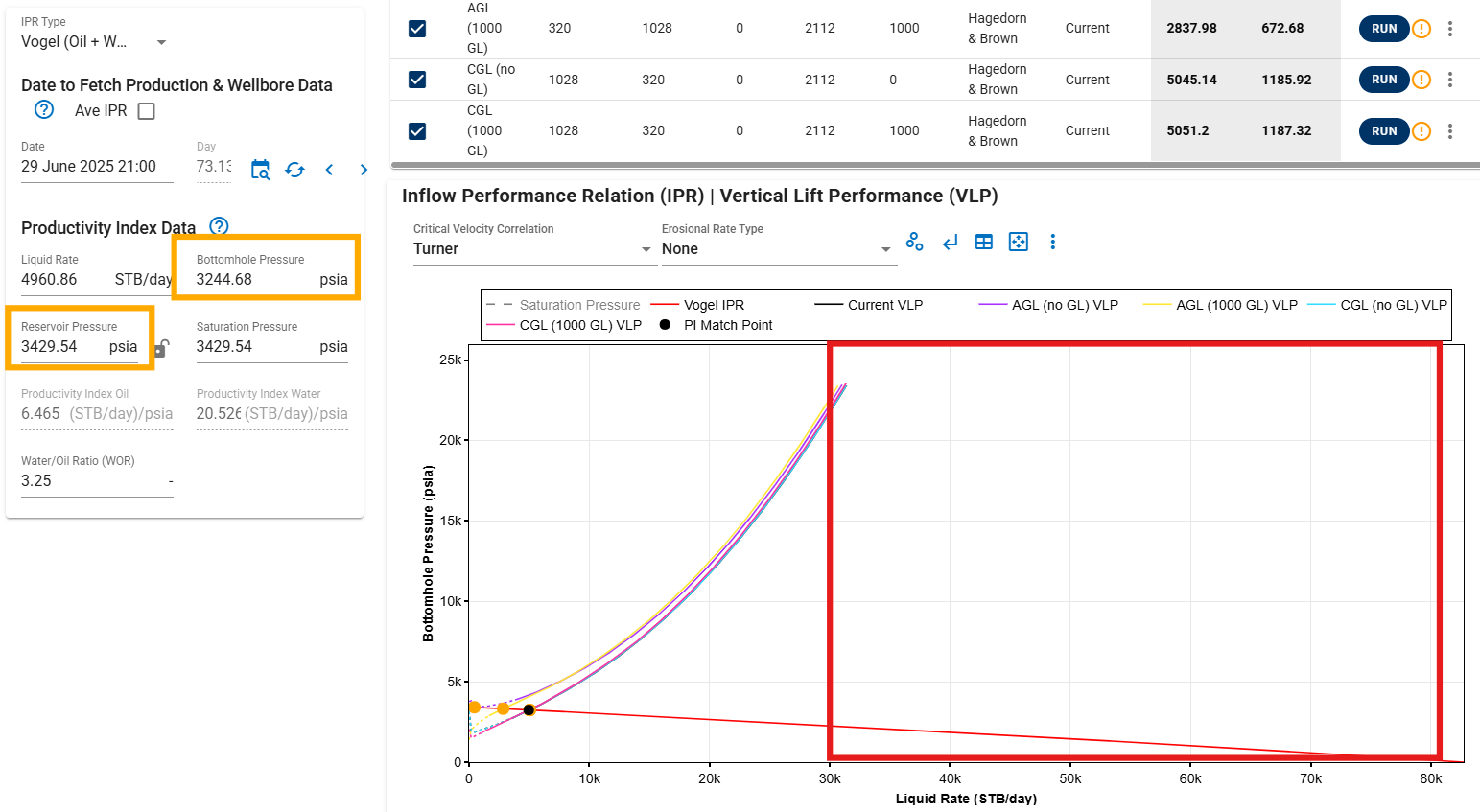Image resolution: width=1480 pixels, height=812 pixels.
Task: Click the bubble points icon above chart
Action: point(914,242)
